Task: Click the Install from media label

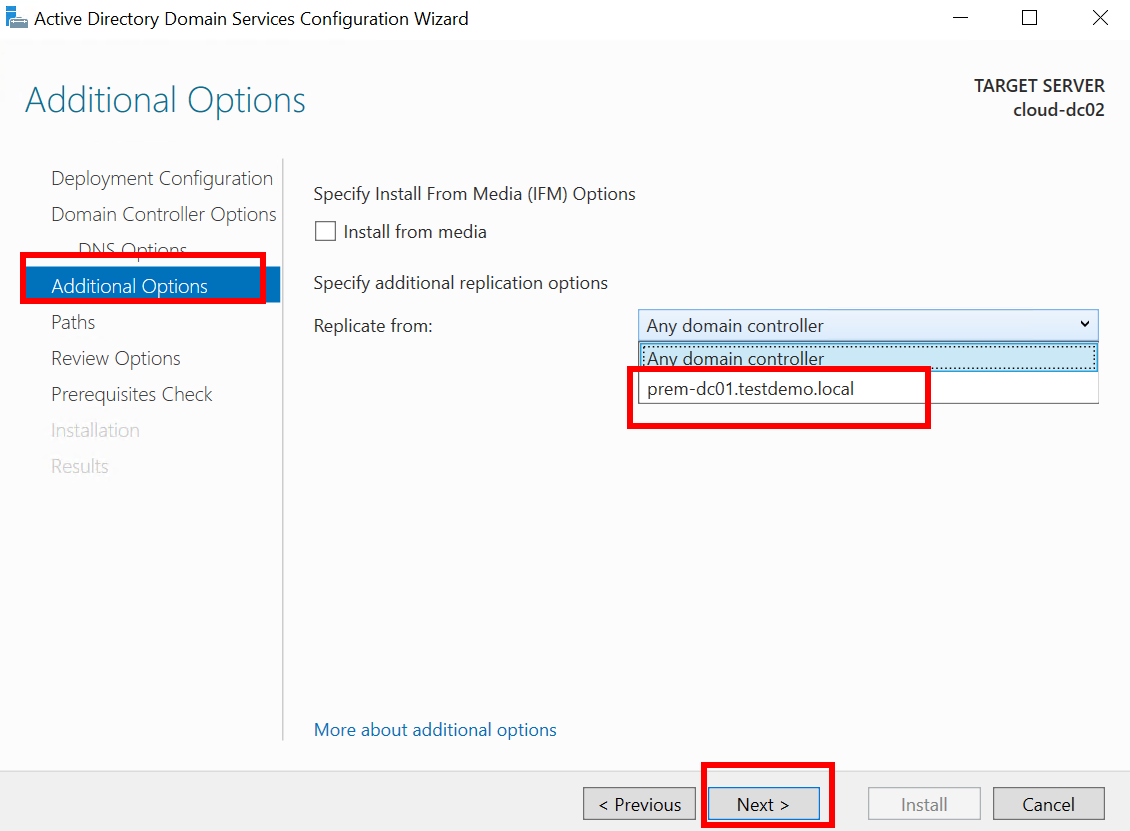Action: (x=415, y=231)
